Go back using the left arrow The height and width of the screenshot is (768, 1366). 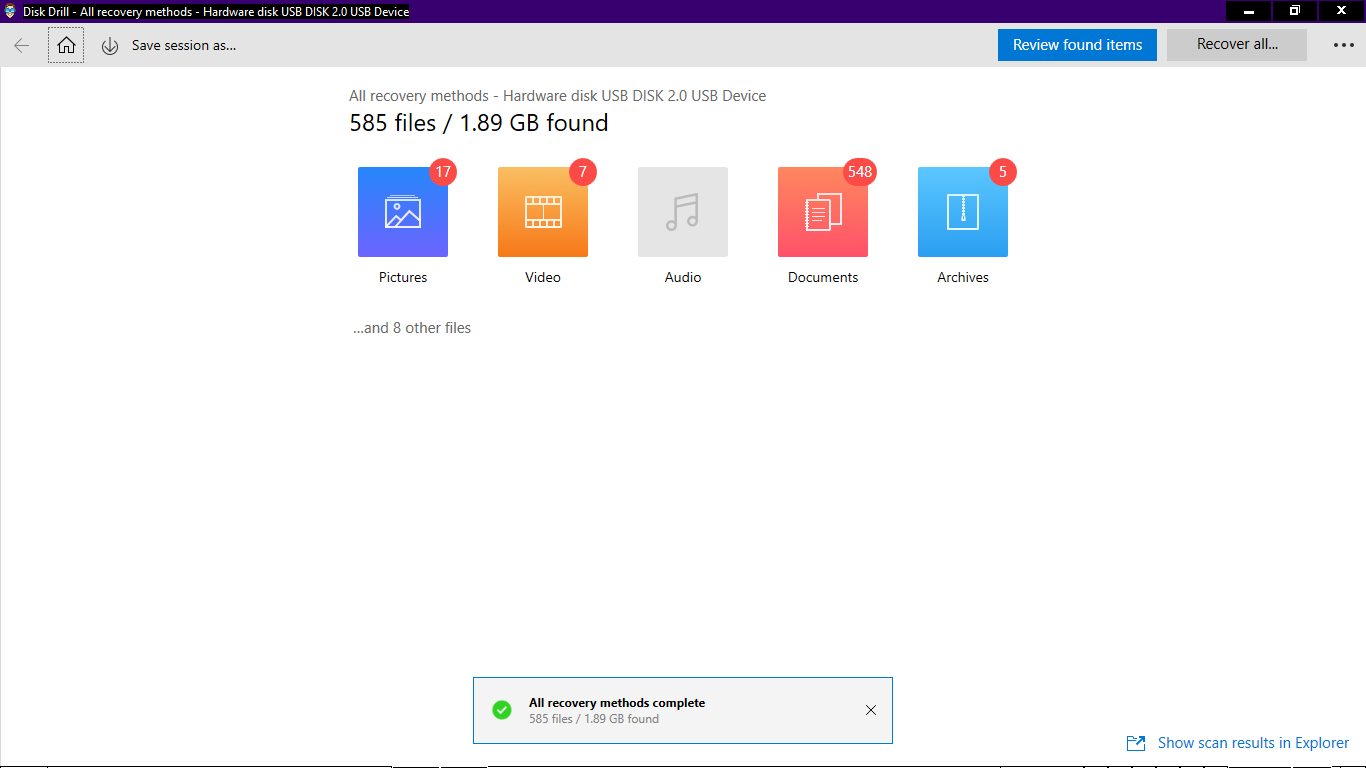click(22, 45)
